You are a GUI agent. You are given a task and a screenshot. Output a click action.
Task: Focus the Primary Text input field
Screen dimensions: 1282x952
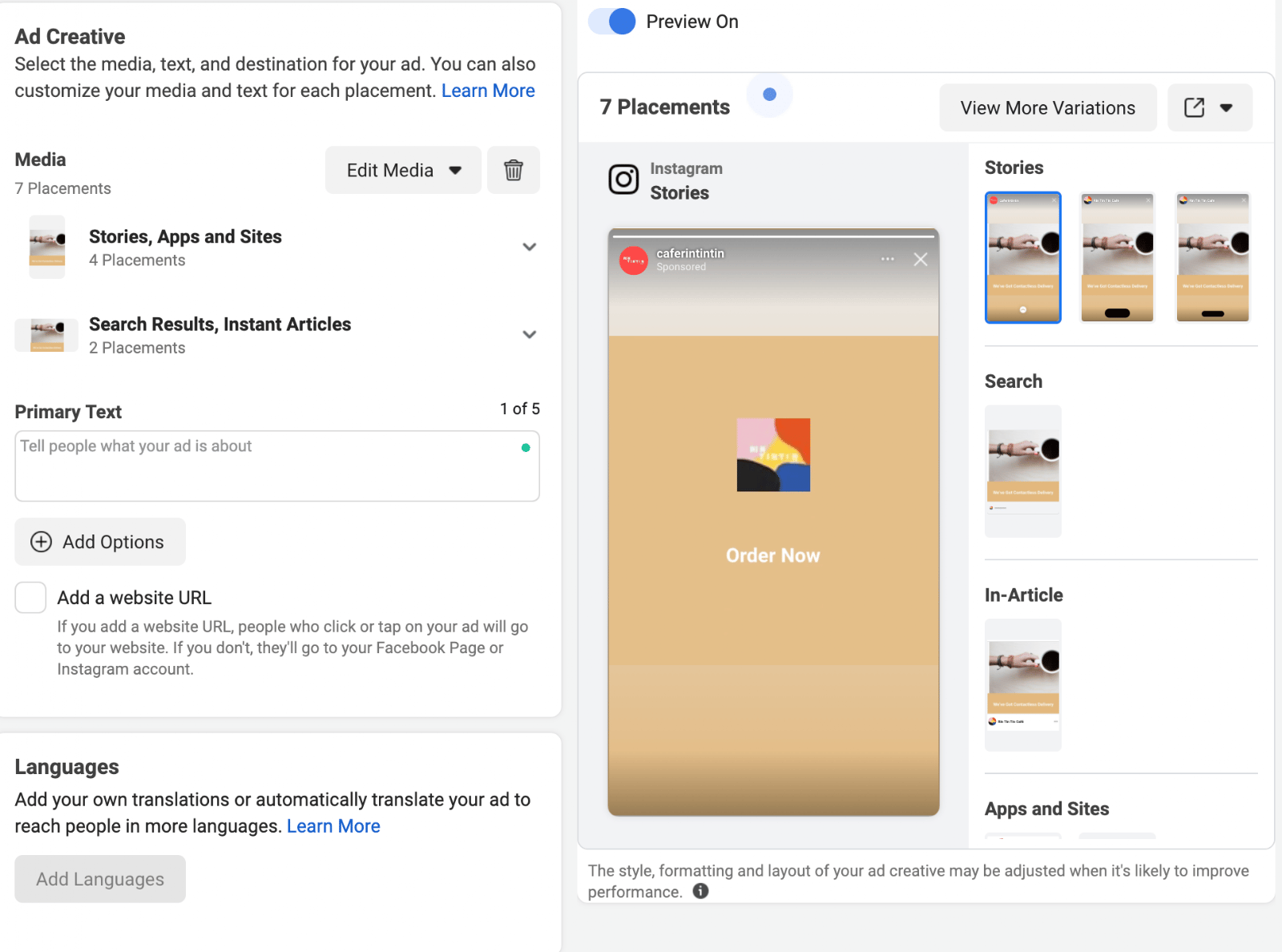[277, 466]
